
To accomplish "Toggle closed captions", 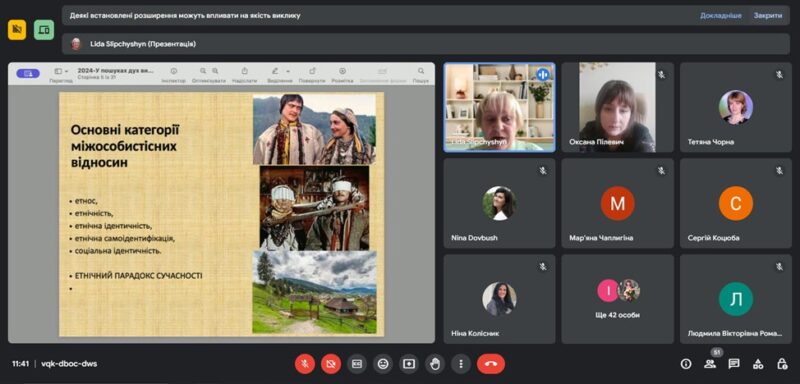I will point(357,364).
